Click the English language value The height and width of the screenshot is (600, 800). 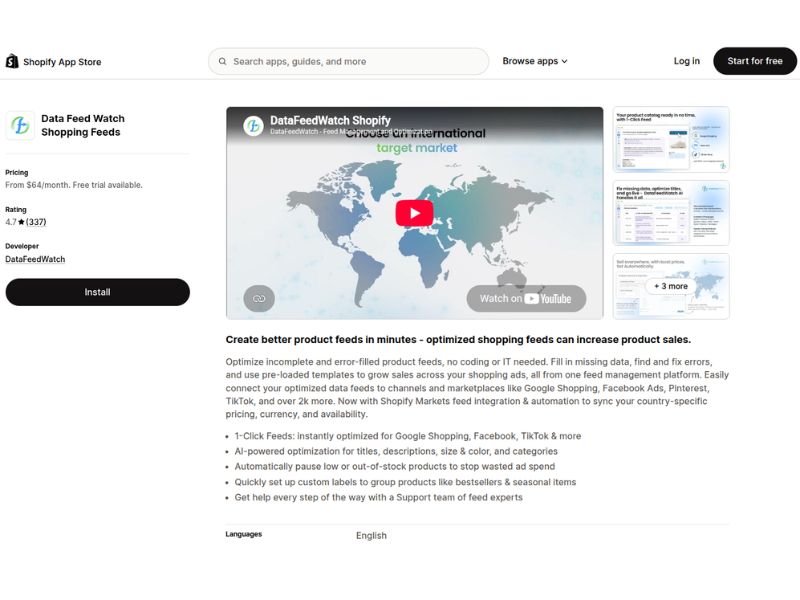click(371, 535)
